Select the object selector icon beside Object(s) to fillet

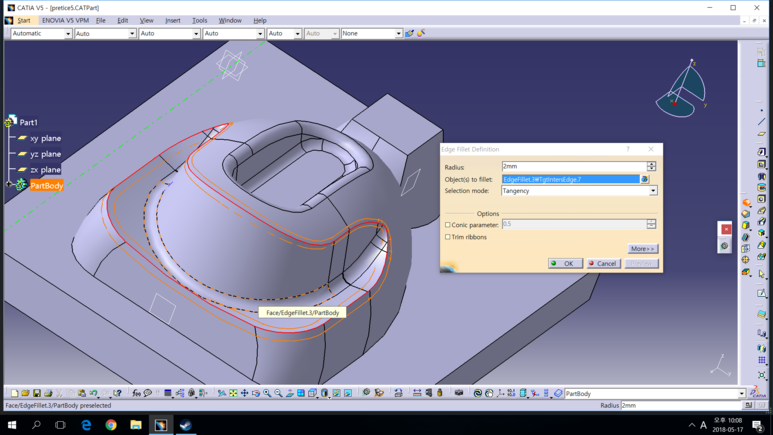644,179
